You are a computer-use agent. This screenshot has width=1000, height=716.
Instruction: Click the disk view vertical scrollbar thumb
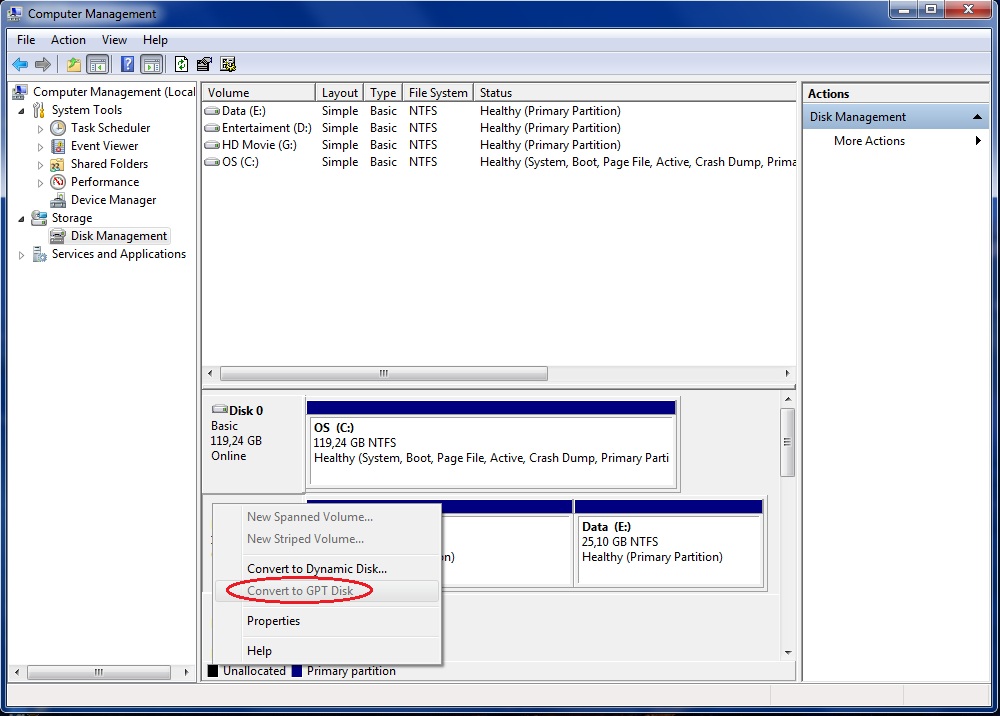click(x=788, y=442)
